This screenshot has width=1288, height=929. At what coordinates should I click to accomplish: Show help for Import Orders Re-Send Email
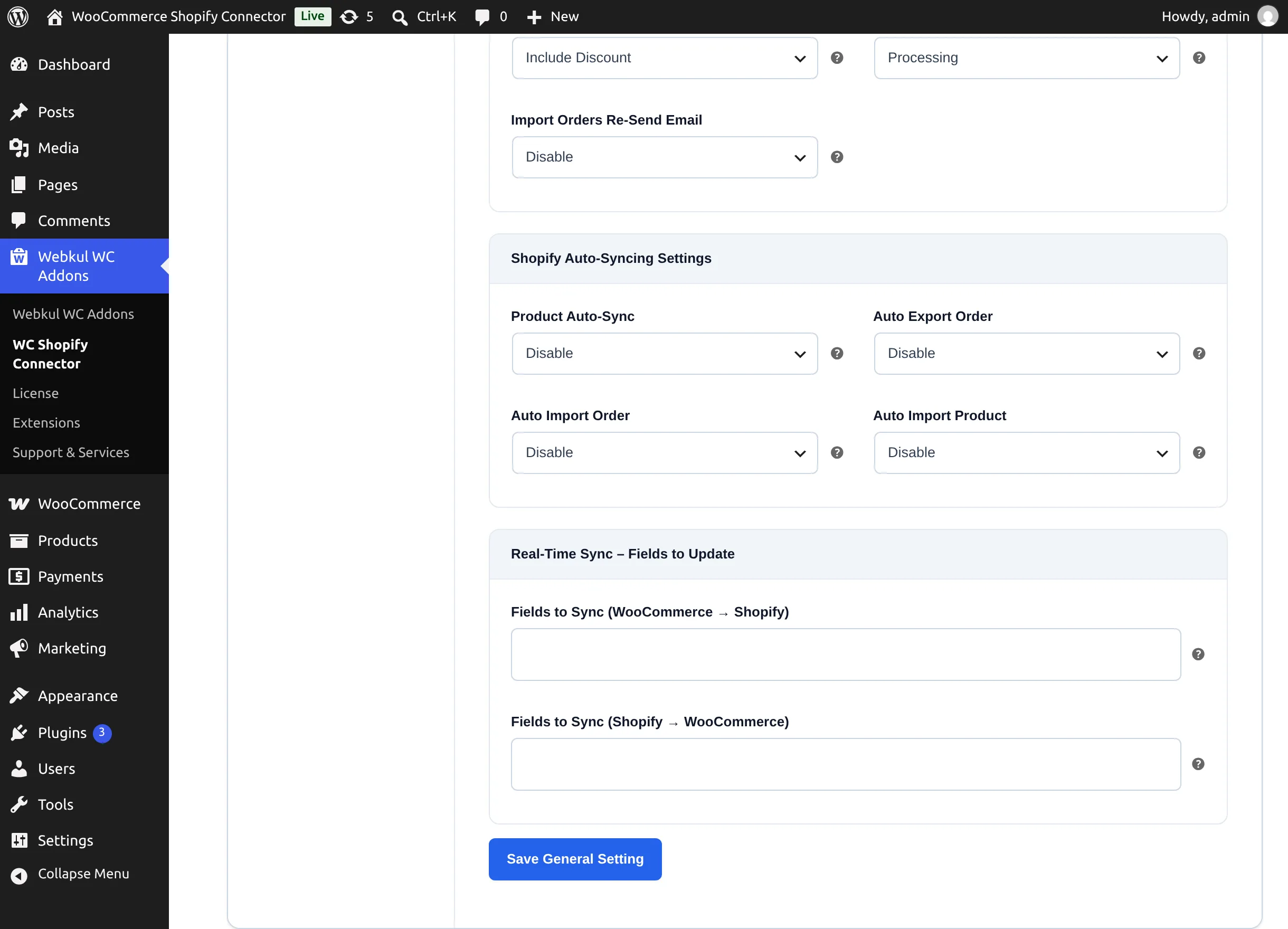[837, 157]
